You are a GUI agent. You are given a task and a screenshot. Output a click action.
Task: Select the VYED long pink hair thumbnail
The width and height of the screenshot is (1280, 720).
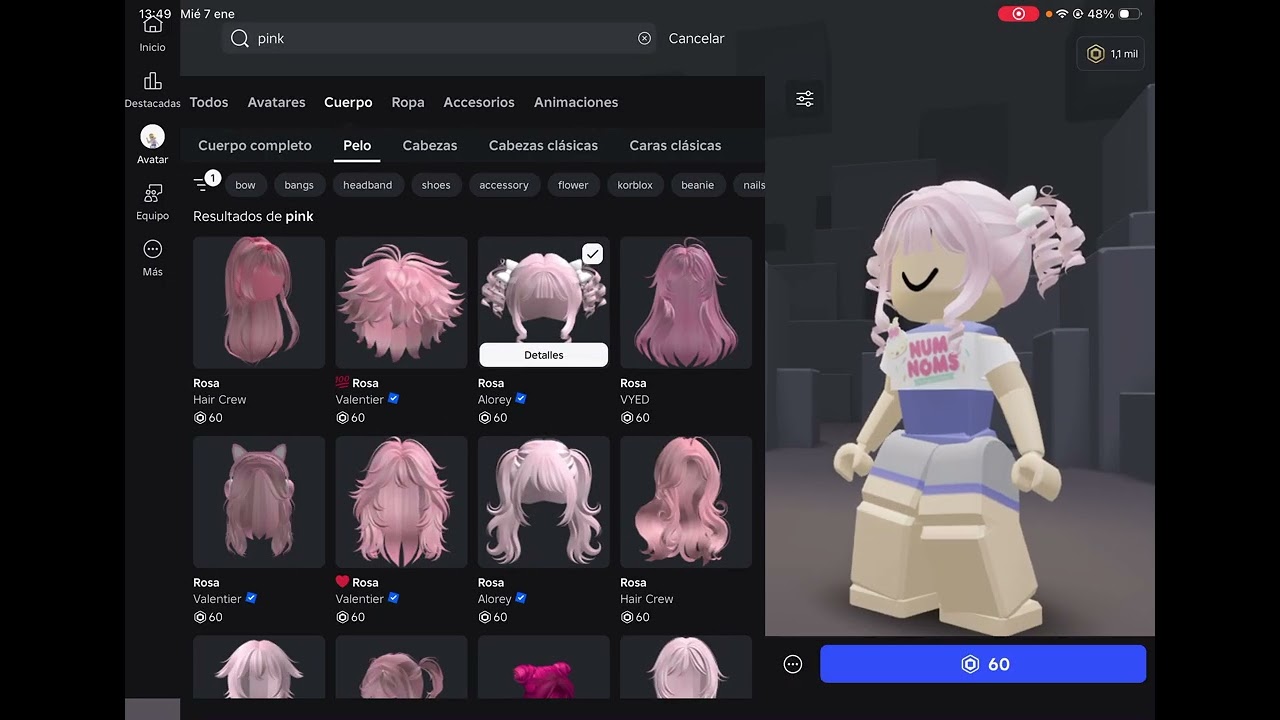coord(686,302)
